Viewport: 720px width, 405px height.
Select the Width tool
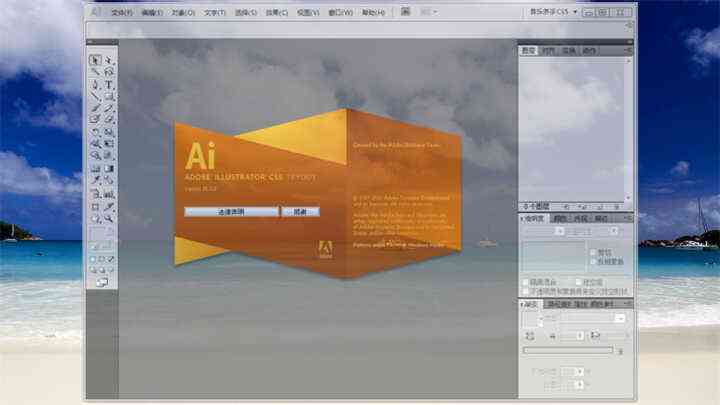point(96,144)
